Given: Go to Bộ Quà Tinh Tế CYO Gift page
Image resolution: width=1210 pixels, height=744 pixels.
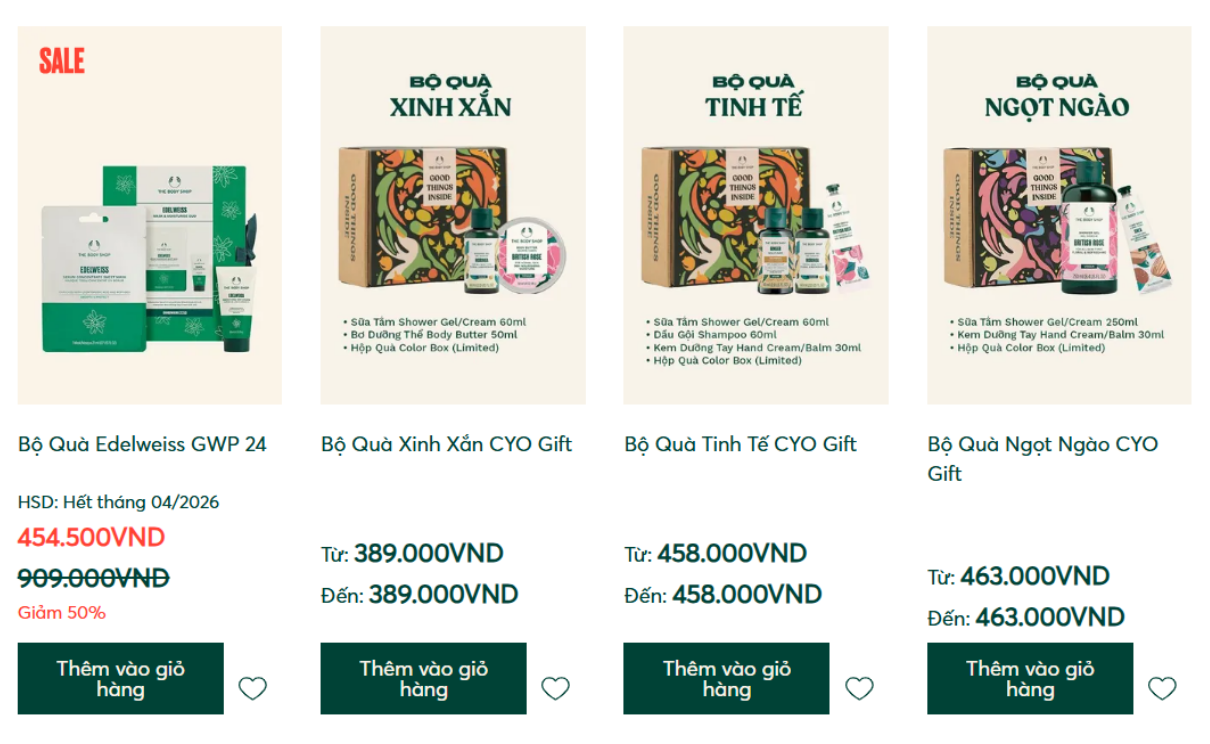Looking at the screenshot, I should tap(740, 444).
